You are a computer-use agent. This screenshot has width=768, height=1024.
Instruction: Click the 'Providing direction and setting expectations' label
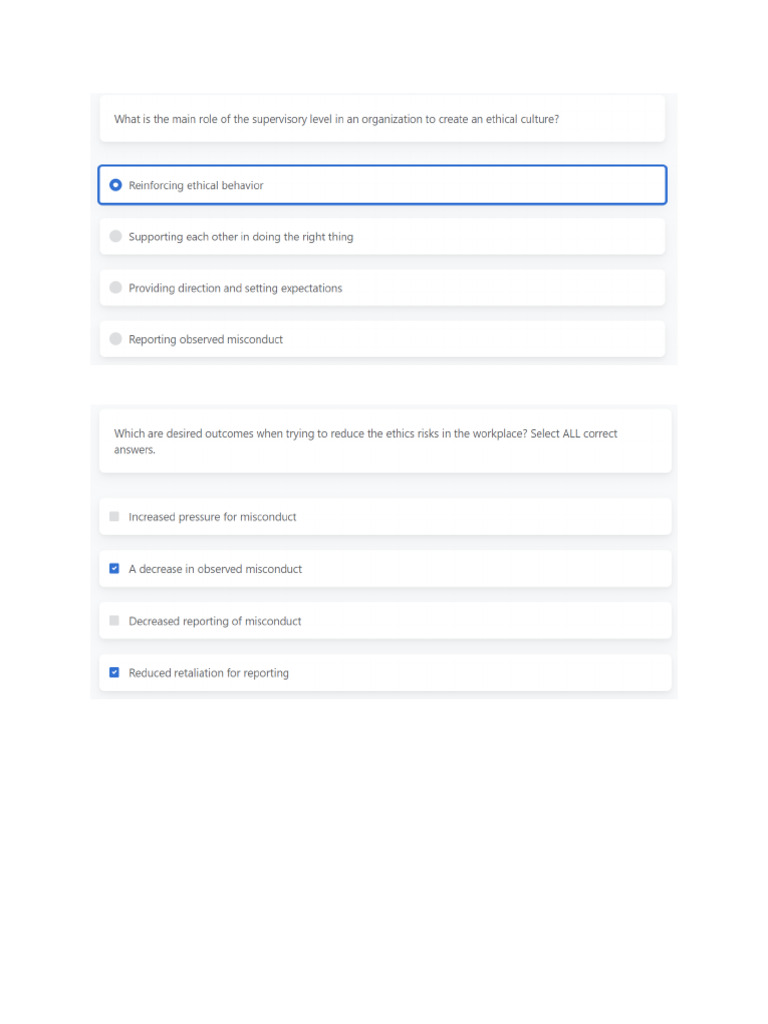[235, 289]
